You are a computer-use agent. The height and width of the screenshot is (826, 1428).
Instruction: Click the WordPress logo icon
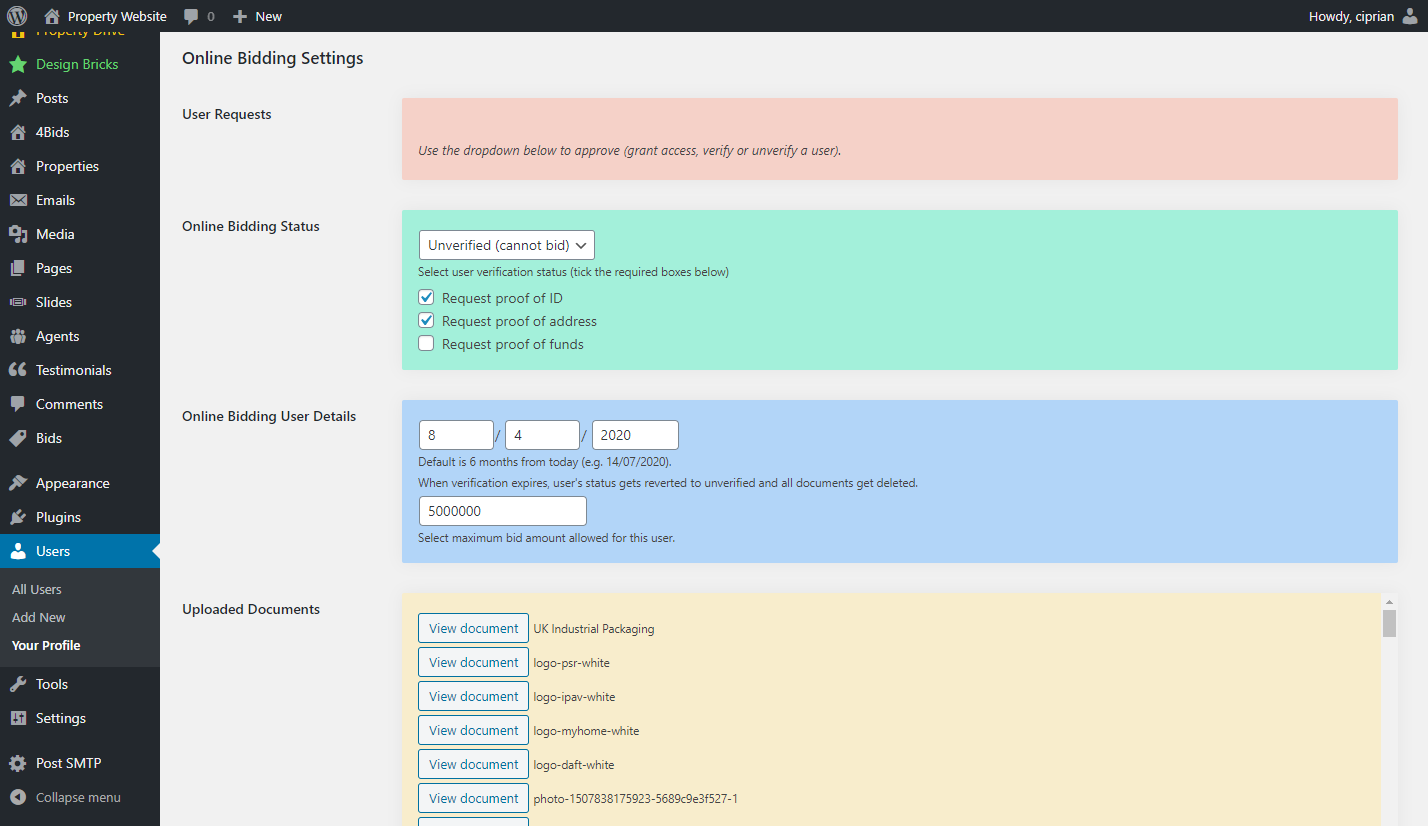pos(17,16)
